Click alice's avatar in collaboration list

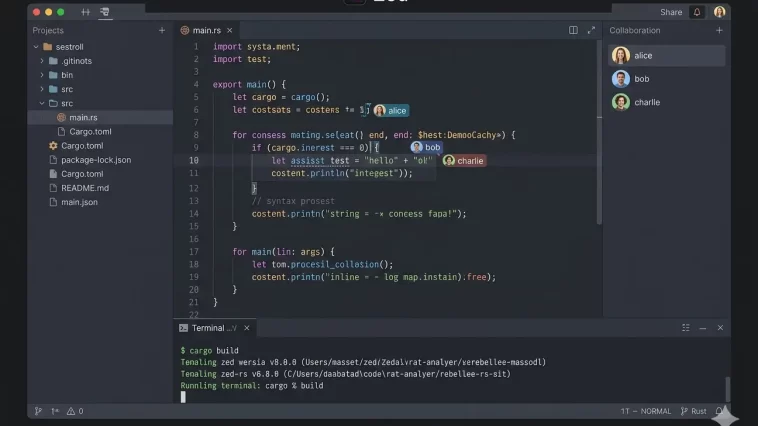point(621,56)
